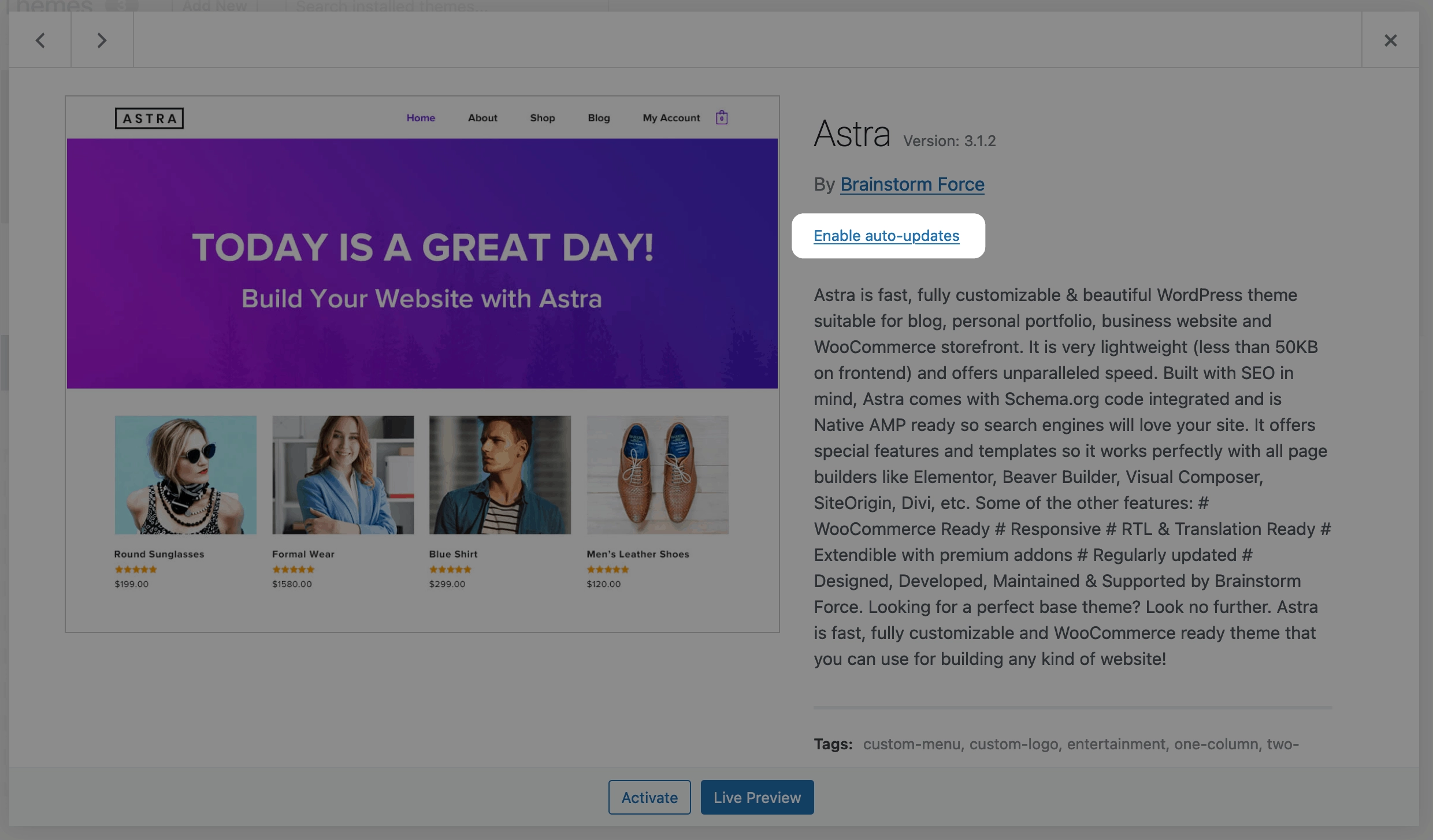Viewport: 1433px width, 840px height.
Task: Click the Men's Leather Shoes product image
Action: pyautogui.click(x=658, y=475)
